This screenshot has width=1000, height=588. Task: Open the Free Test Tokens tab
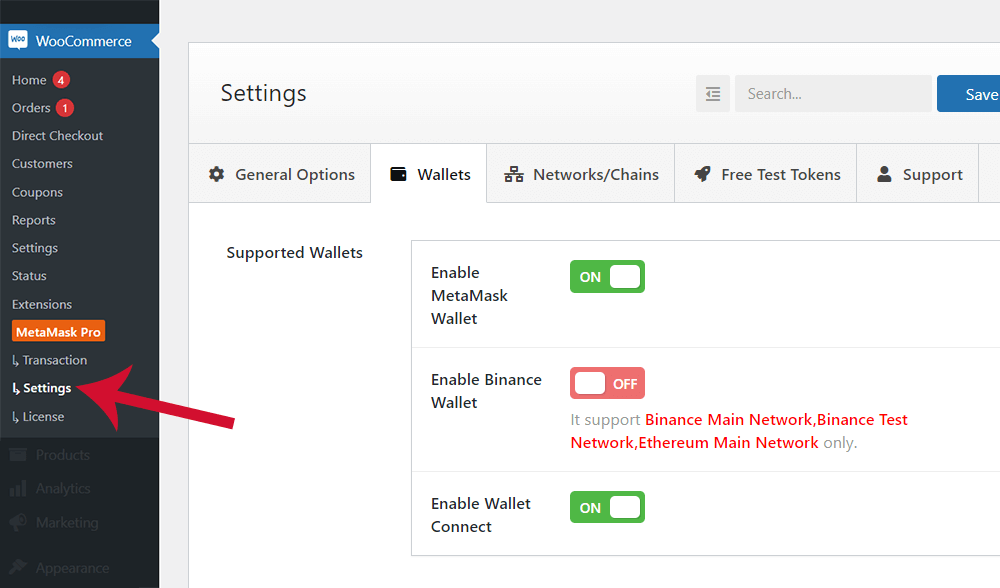tap(765, 173)
